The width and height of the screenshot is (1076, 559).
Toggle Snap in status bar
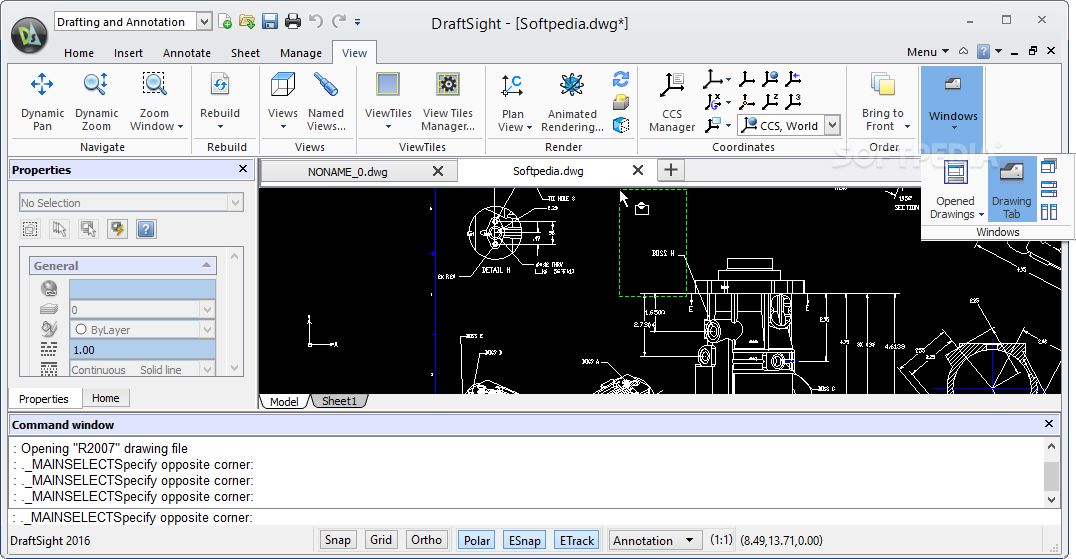tap(338, 540)
